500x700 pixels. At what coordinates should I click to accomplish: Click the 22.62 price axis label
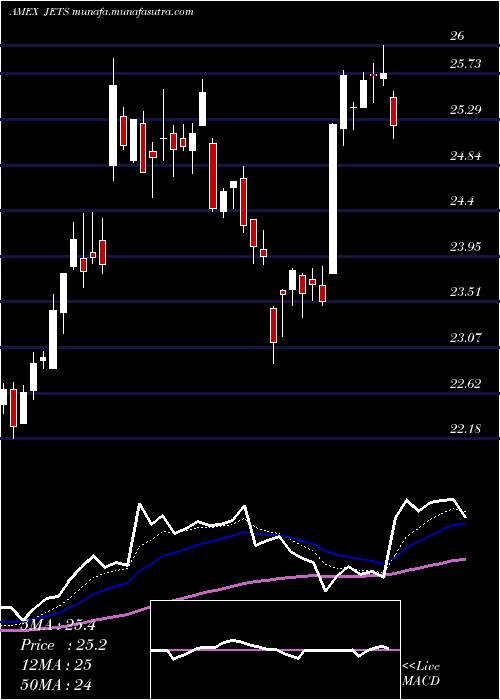pyautogui.click(x=466, y=384)
